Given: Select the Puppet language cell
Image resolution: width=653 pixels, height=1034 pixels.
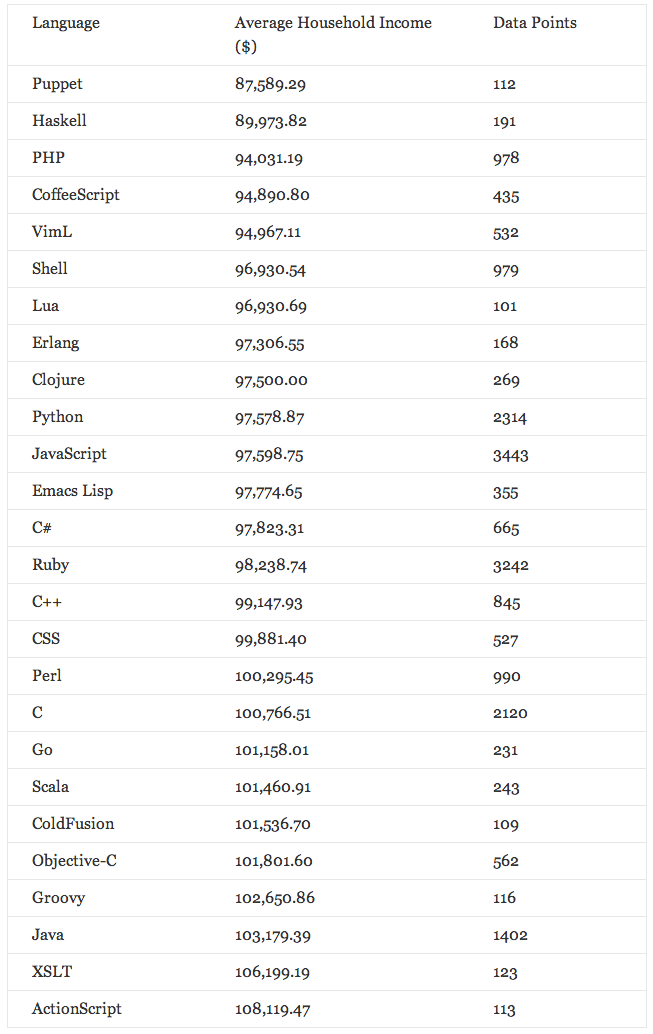Looking at the screenshot, I should tap(57, 84).
